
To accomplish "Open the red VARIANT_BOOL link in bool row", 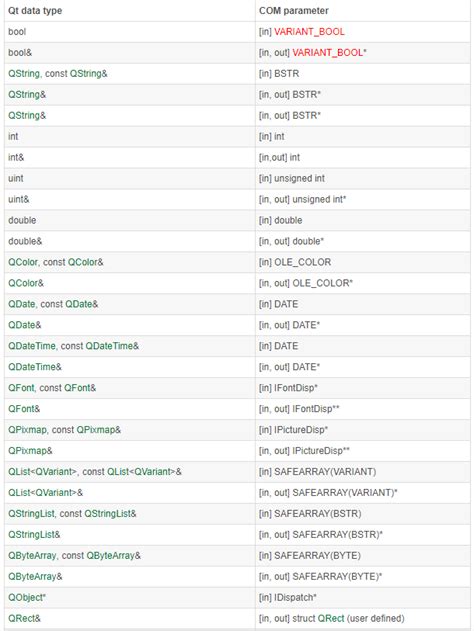I will pos(309,32).
